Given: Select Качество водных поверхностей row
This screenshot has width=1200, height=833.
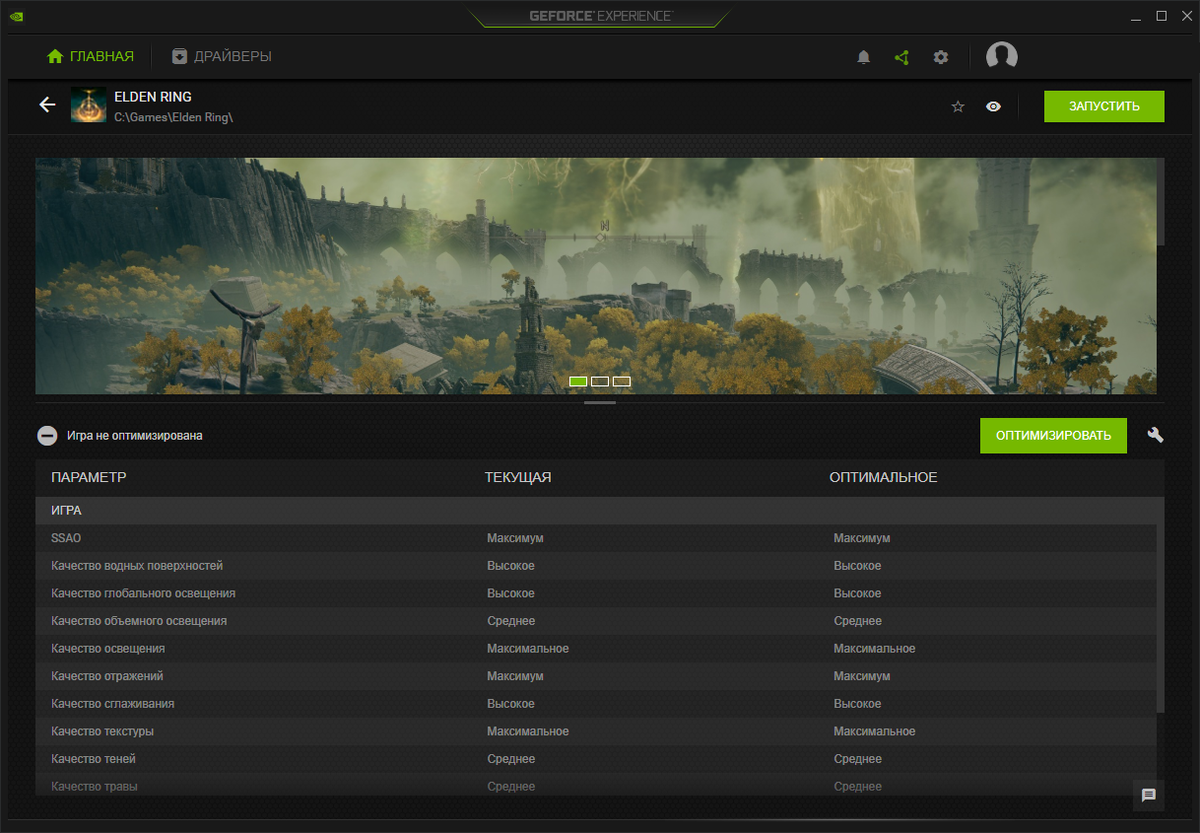Looking at the screenshot, I should coord(596,566).
